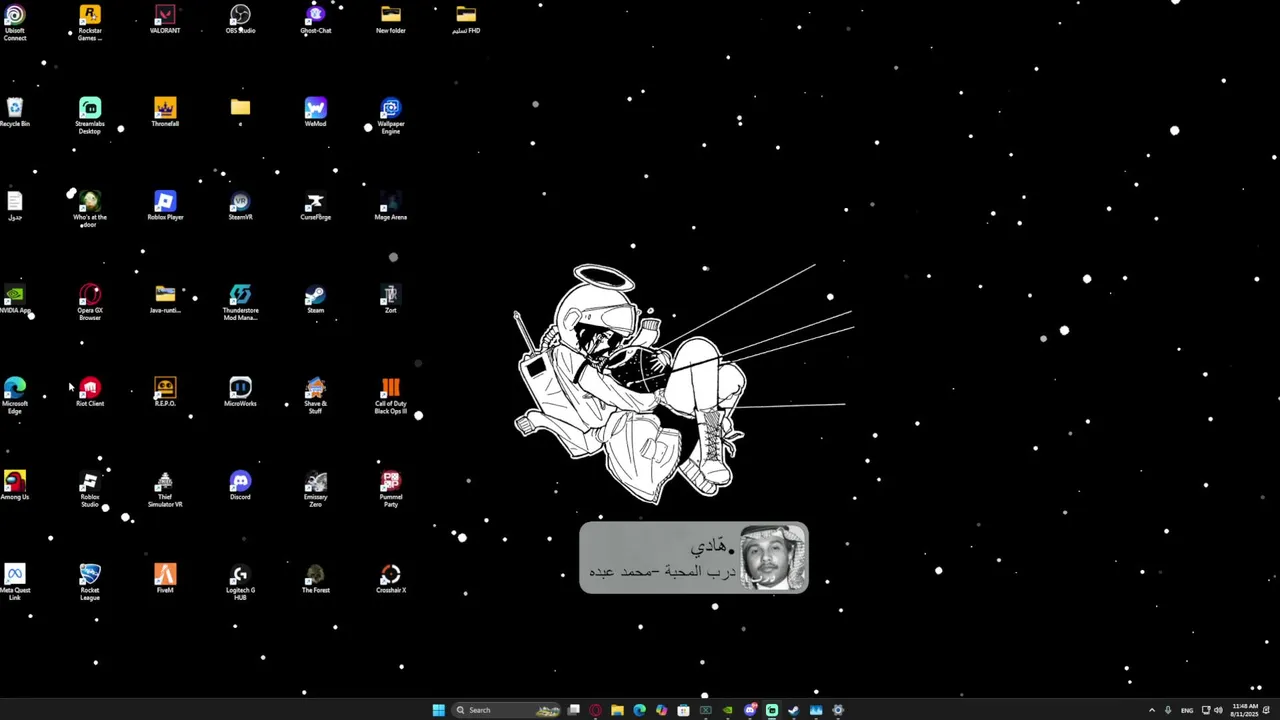Open the ENG language switcher
Viewport: 1280px width, 720px height.
[x=1187, y=710]
